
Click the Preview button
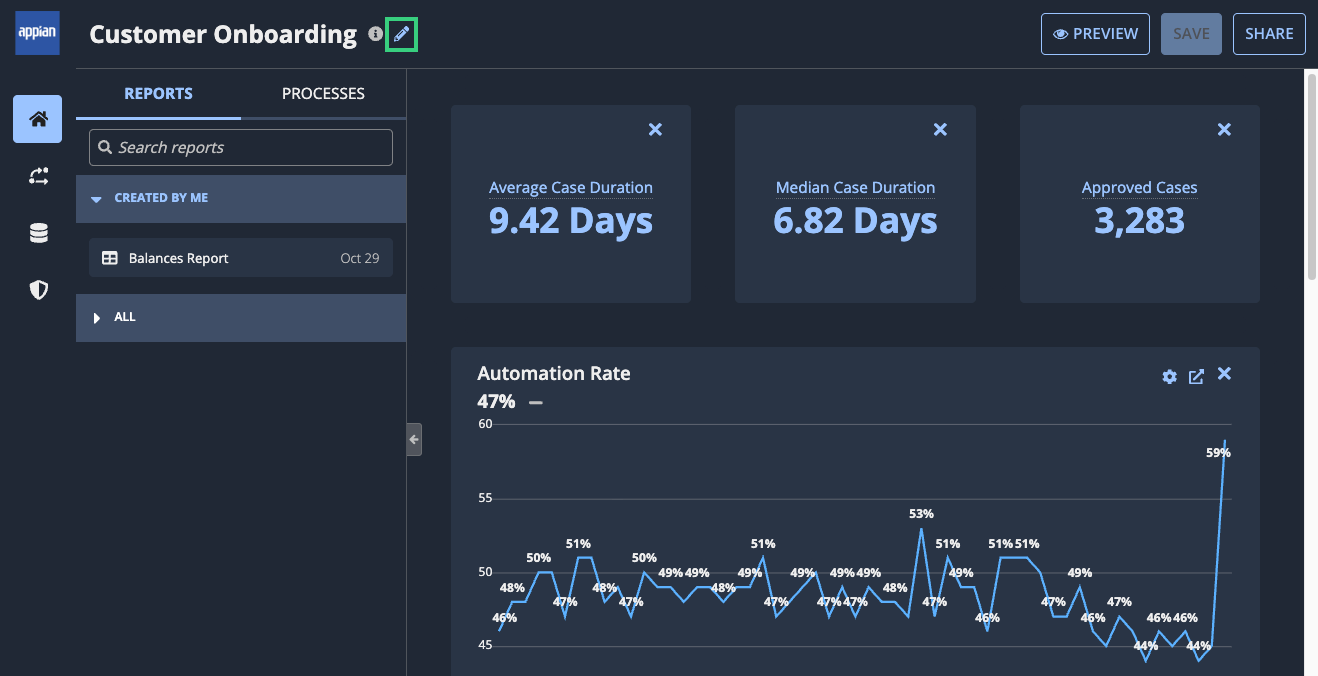[1095, 34]
